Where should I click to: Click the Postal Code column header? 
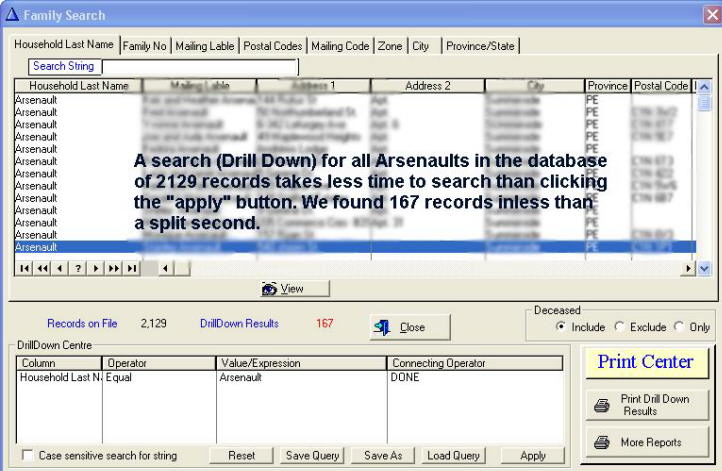(661, 86)
